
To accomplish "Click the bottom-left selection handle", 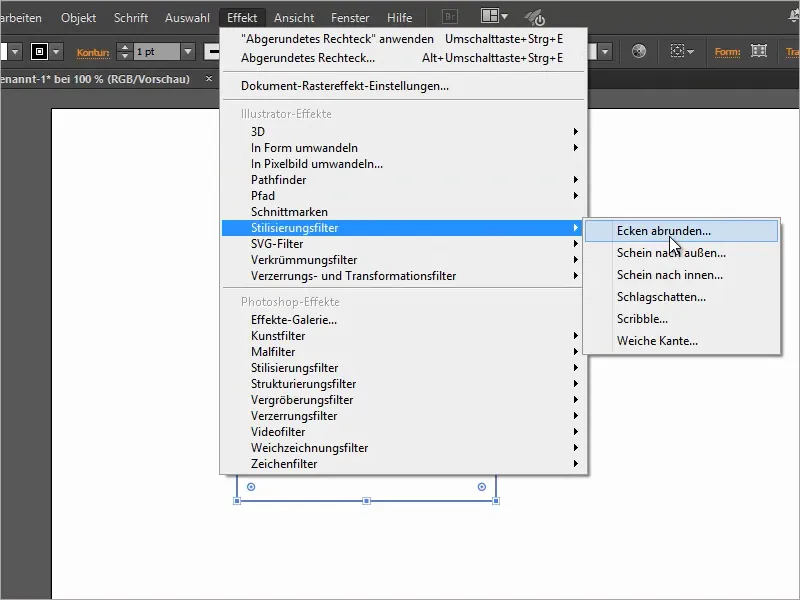I will click(237, 501).
